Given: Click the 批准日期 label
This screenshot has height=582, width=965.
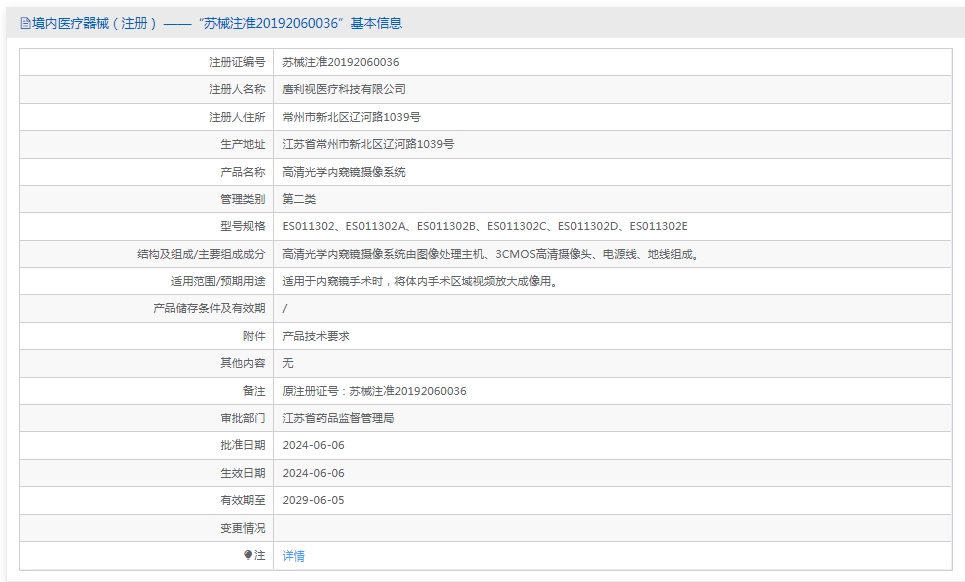Looking at the screenshot, I should [242, 445].
